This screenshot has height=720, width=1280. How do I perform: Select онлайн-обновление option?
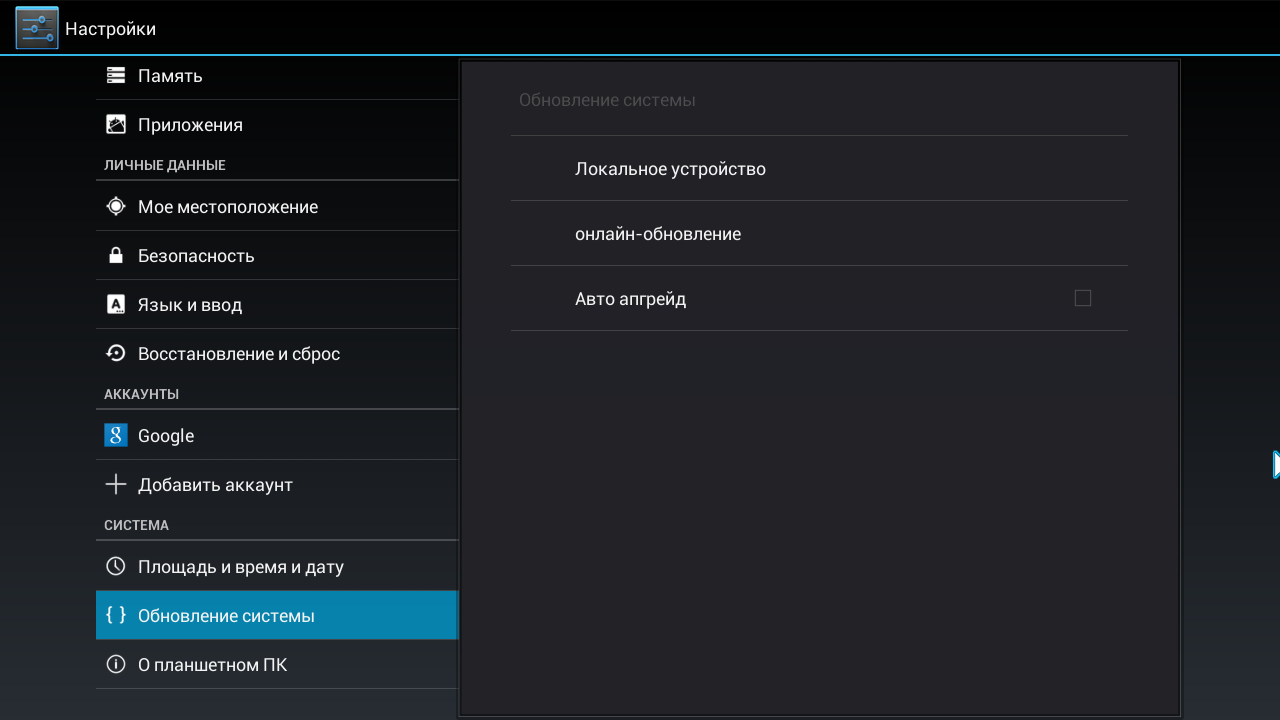pos(658,234)
